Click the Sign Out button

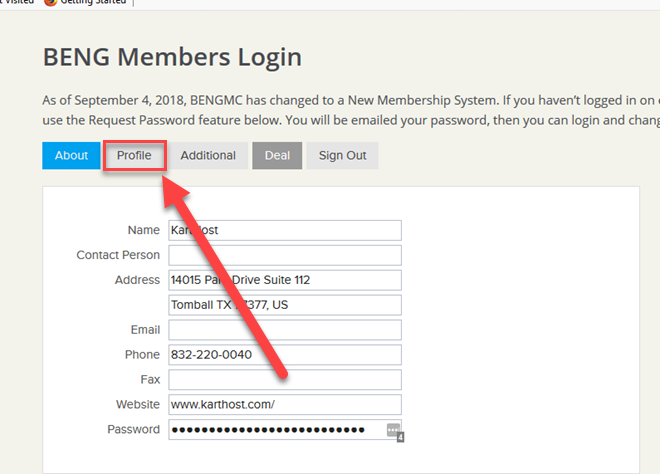342,155
